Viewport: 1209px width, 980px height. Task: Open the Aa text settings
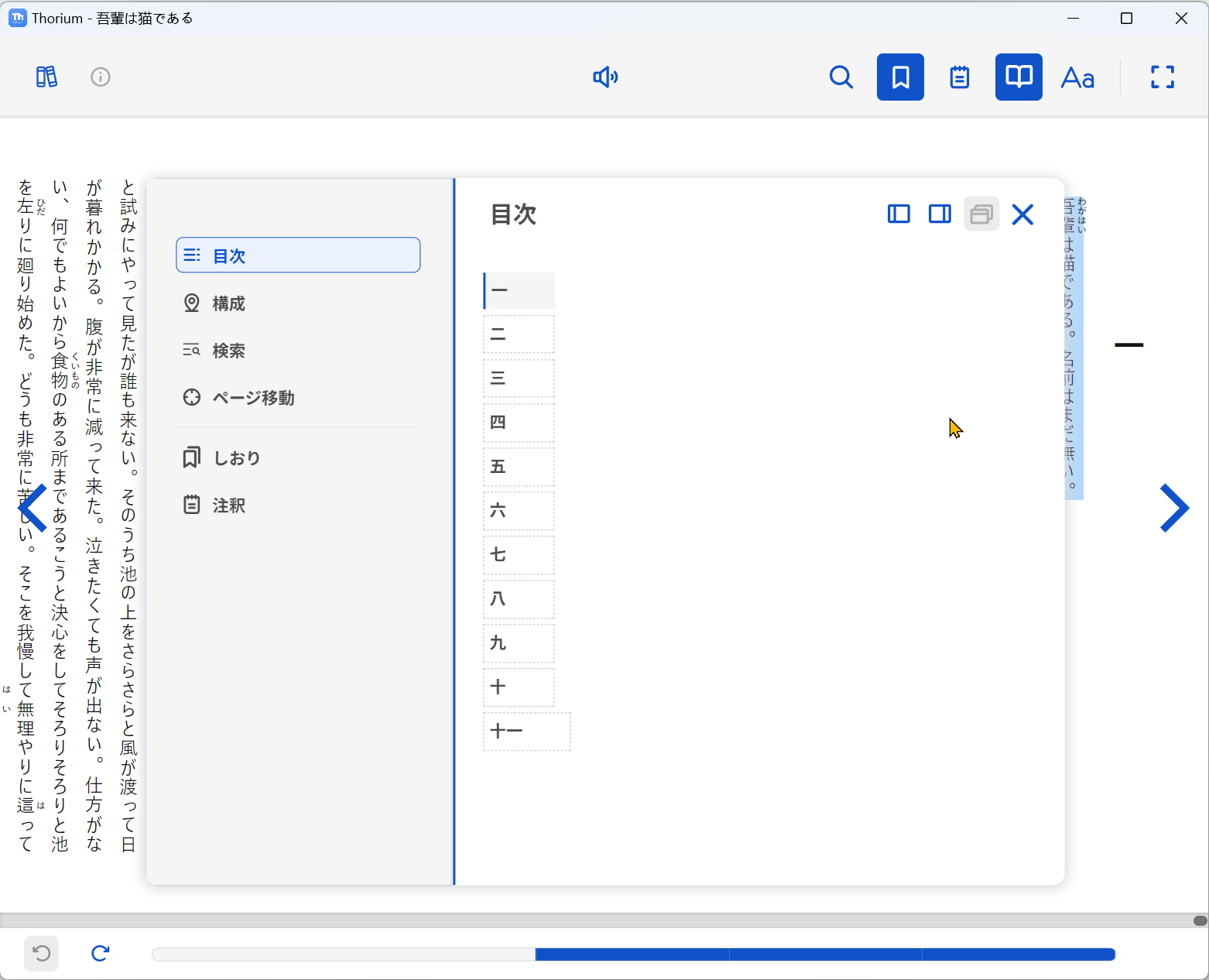1077,77
